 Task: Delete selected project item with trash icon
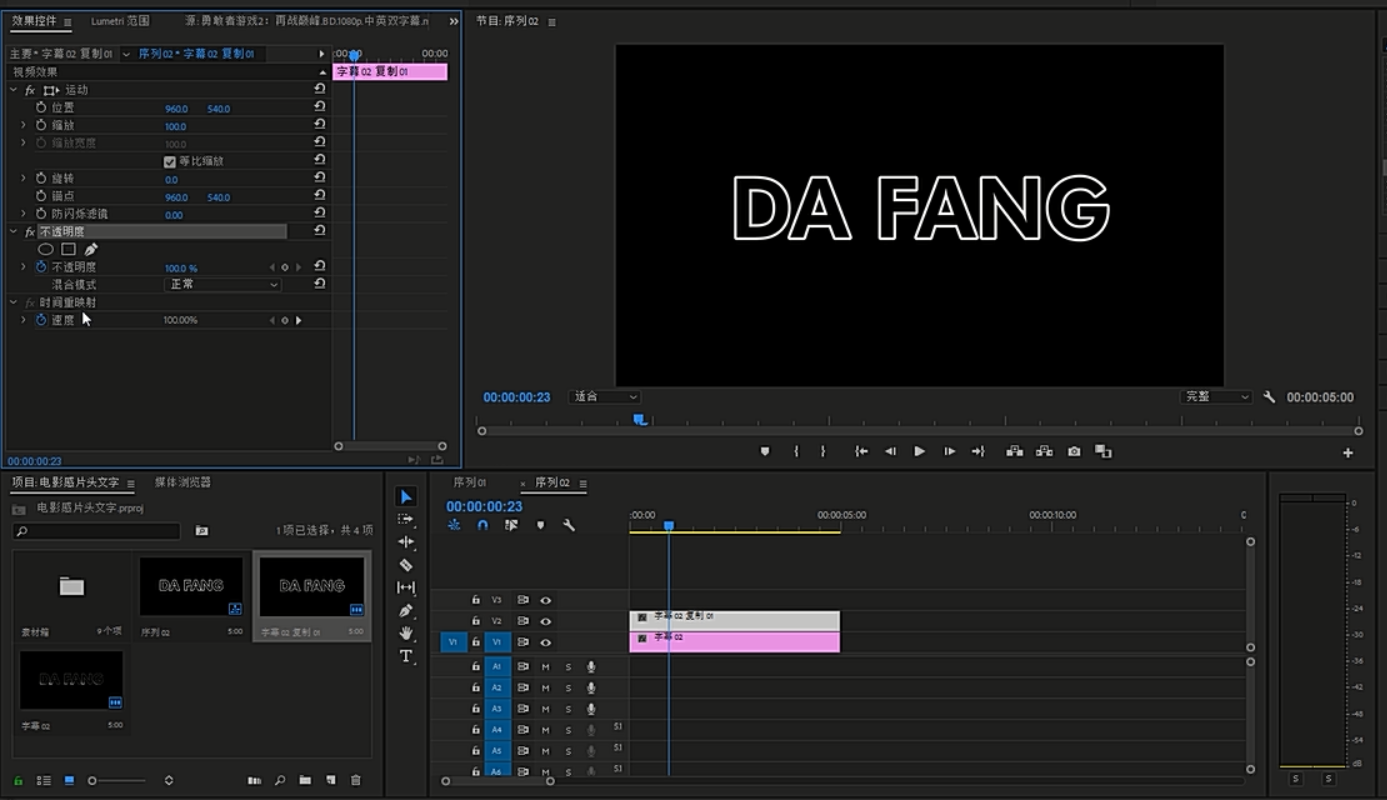[355, 780]
